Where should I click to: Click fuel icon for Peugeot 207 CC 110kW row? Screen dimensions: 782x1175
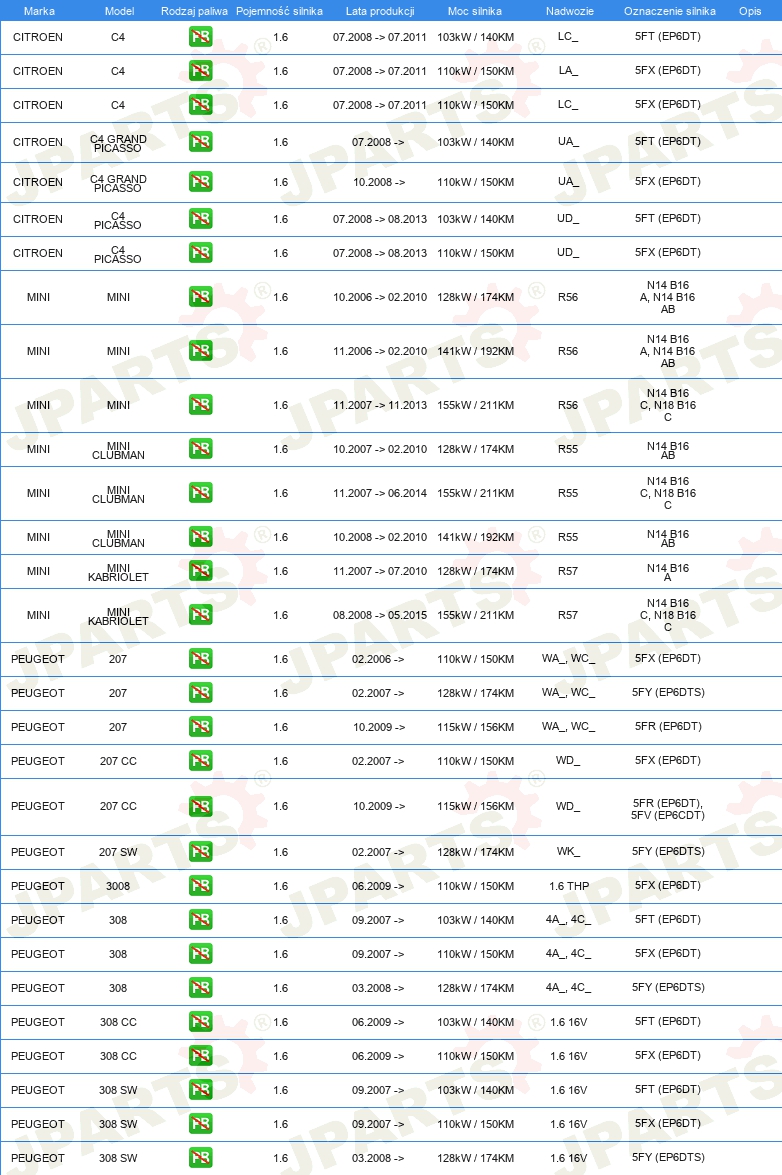tap(201, 761)
